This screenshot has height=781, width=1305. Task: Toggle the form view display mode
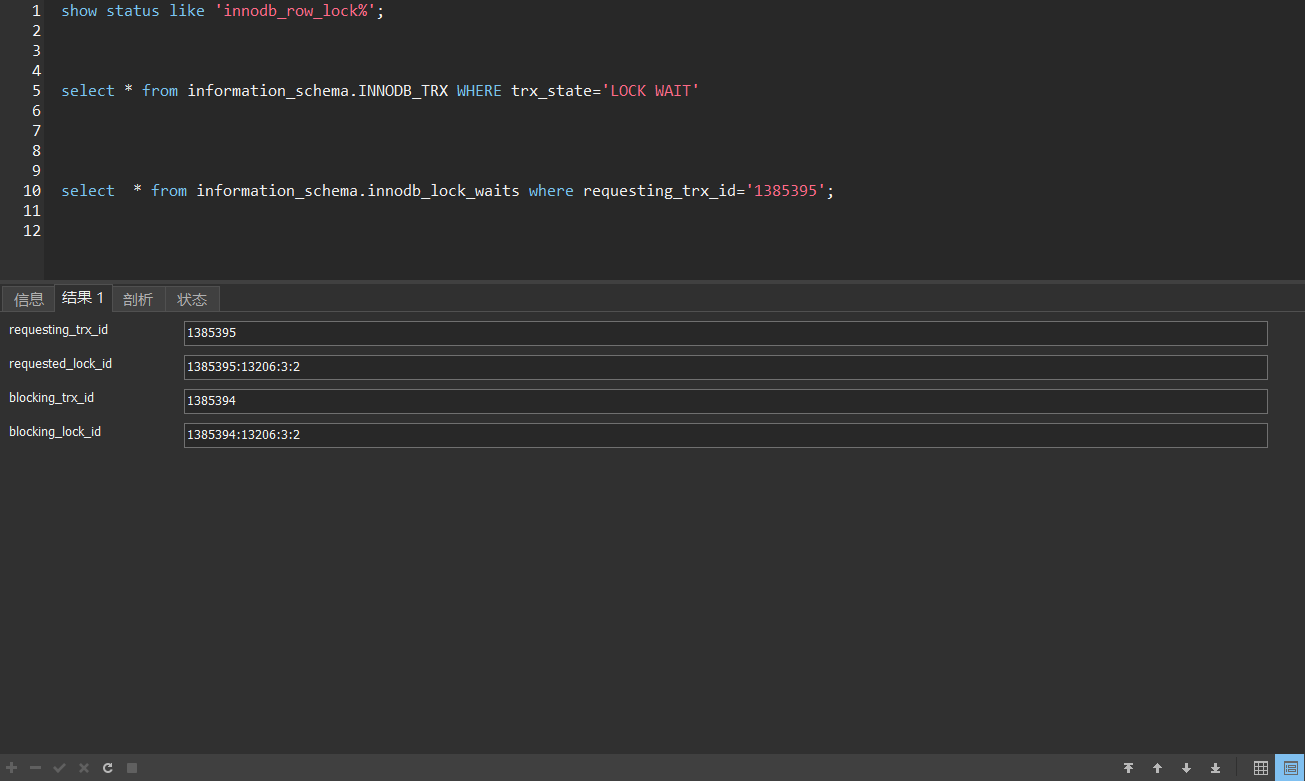[1289, 767]
